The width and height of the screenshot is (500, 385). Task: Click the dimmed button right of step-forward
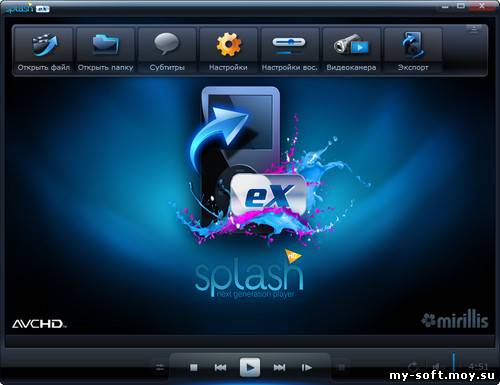click(341, 367)
